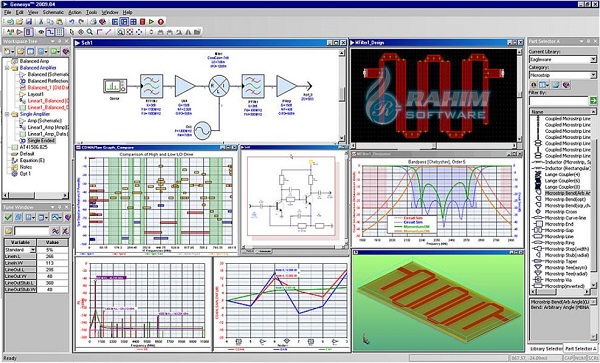
Task: Click the Print icon in main toolbar
Action: coord(93,22)
